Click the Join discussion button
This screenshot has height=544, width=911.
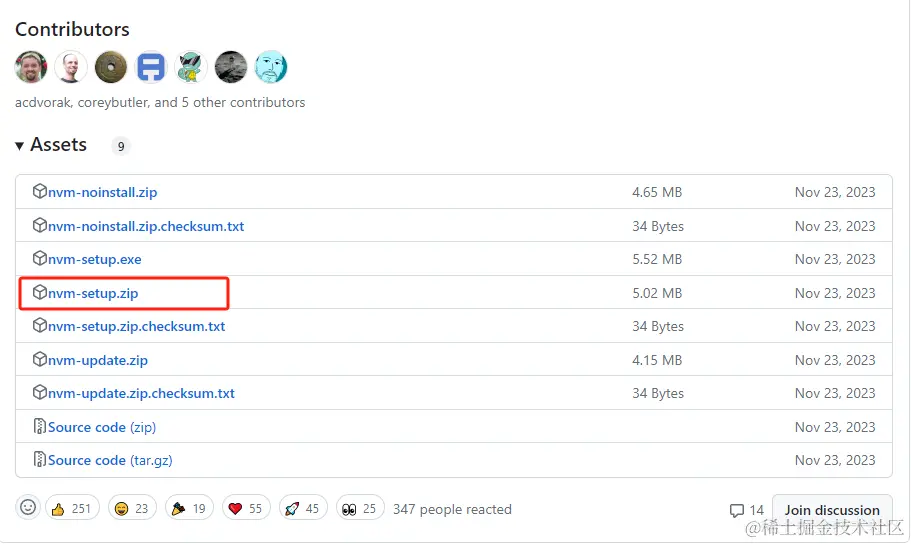[x=832, y=510]
